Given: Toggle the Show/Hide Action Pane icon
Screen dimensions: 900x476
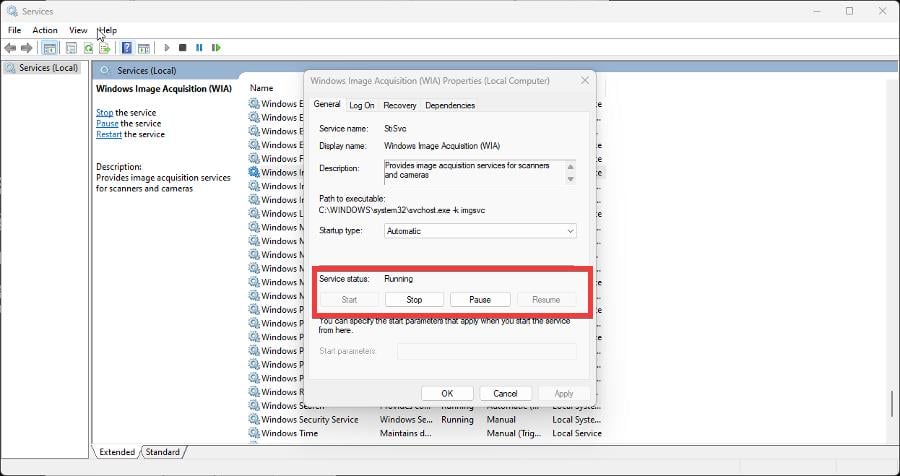Looking at the screenshot, I should tap(144, 48).
